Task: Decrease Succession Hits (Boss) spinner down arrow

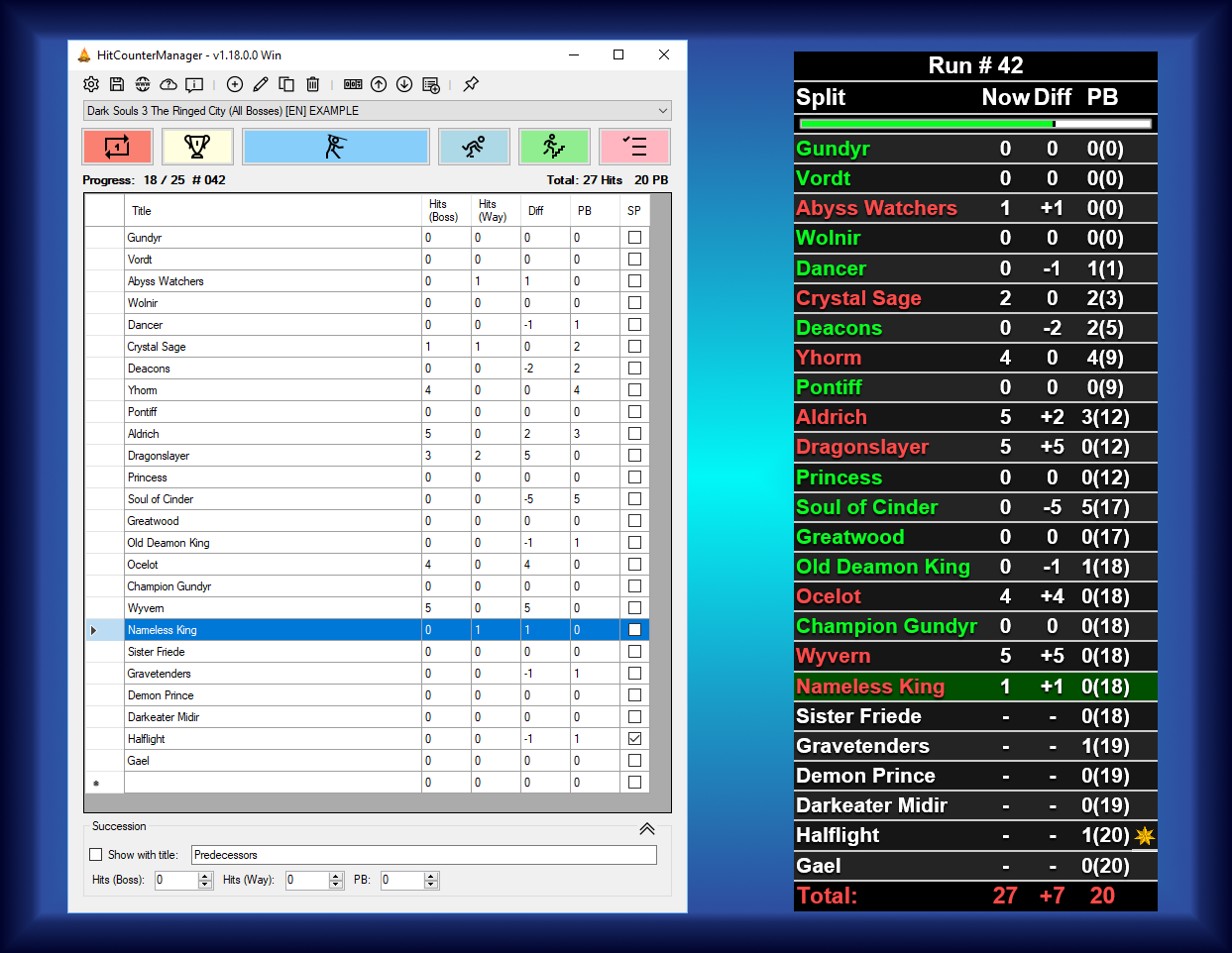Action: [205, 885]
